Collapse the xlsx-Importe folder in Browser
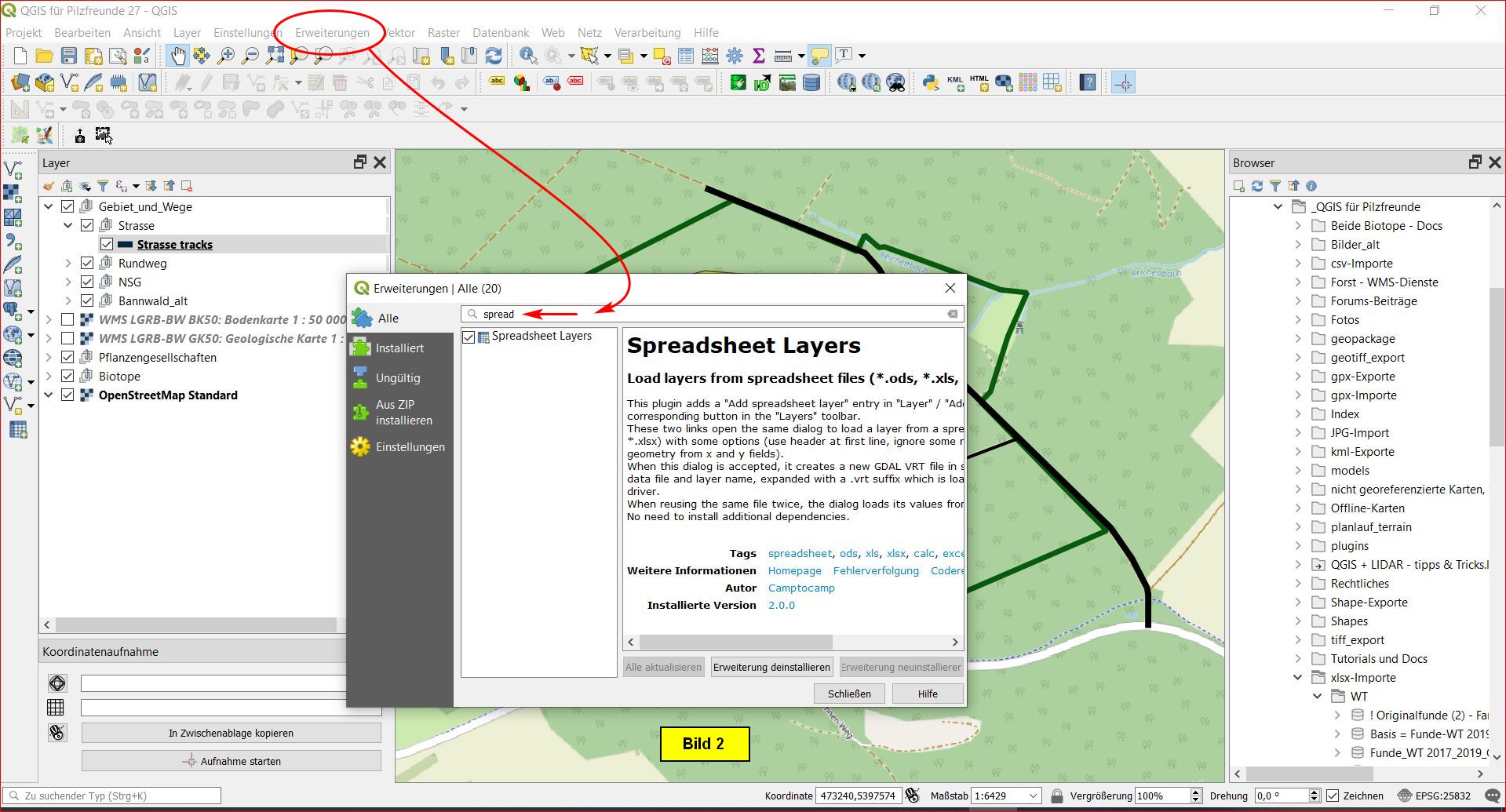This screenshot has width=1506, height=812. pos(1298,678)
